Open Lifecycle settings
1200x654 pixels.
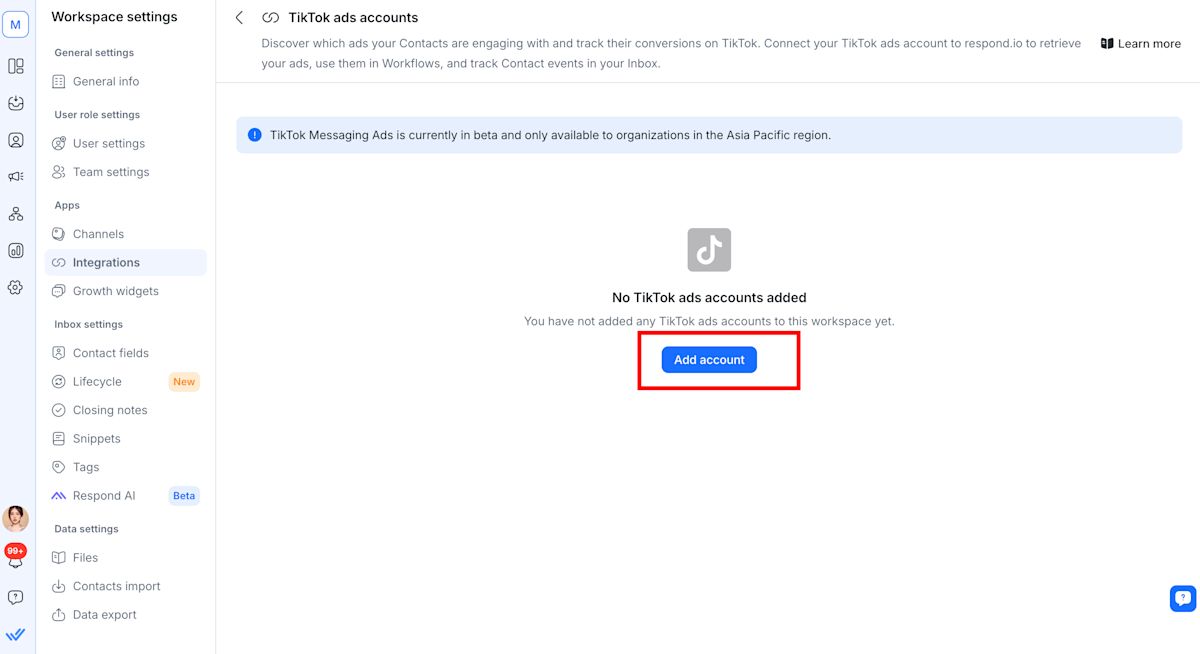click(97, 382)
